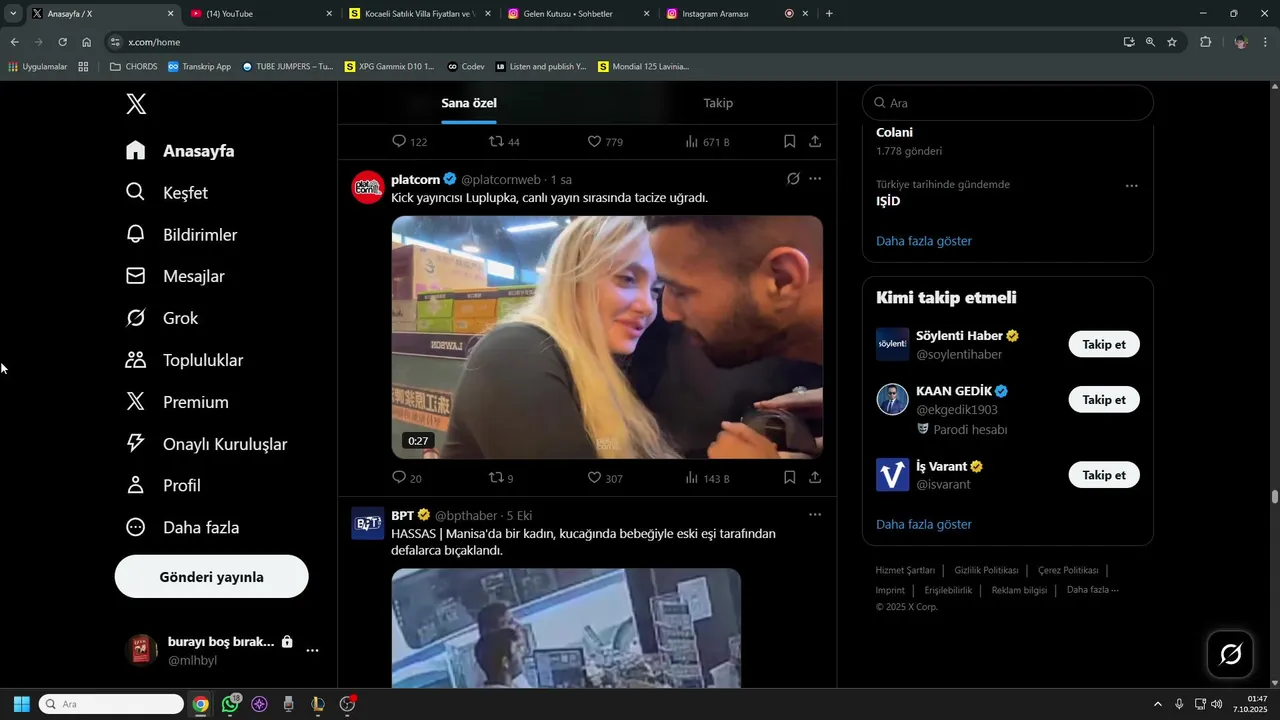The image size is (1280, 720).
Task: Click the page scrollbar thumb
Action: 1275,497
